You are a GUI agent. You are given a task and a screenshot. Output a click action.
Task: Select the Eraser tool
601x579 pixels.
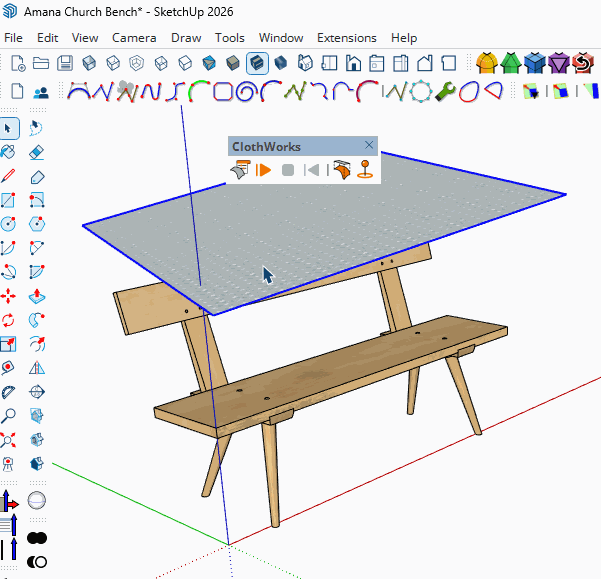[37, 152]
